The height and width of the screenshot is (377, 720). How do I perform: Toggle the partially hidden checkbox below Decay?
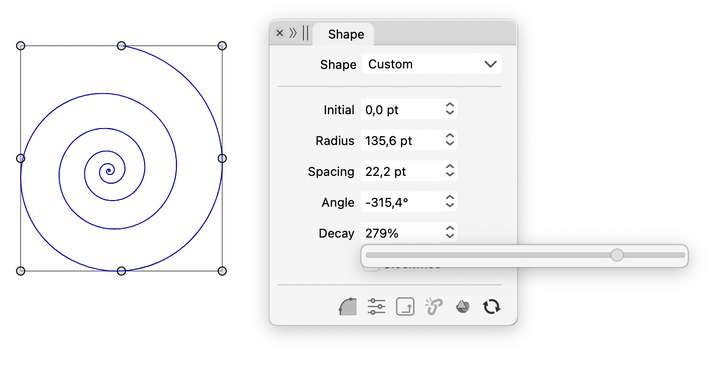[x=371, y=268]
